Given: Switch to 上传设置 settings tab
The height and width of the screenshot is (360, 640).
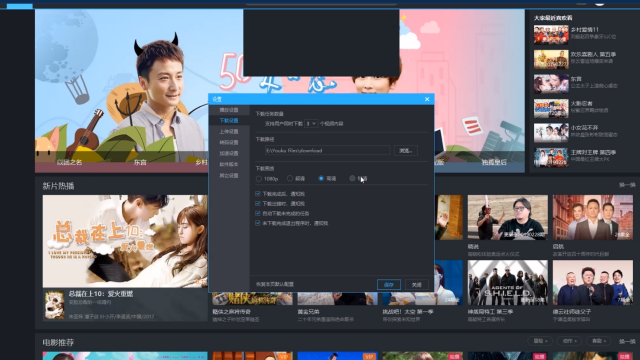Looking at the screenshot, I should (229, 131).
